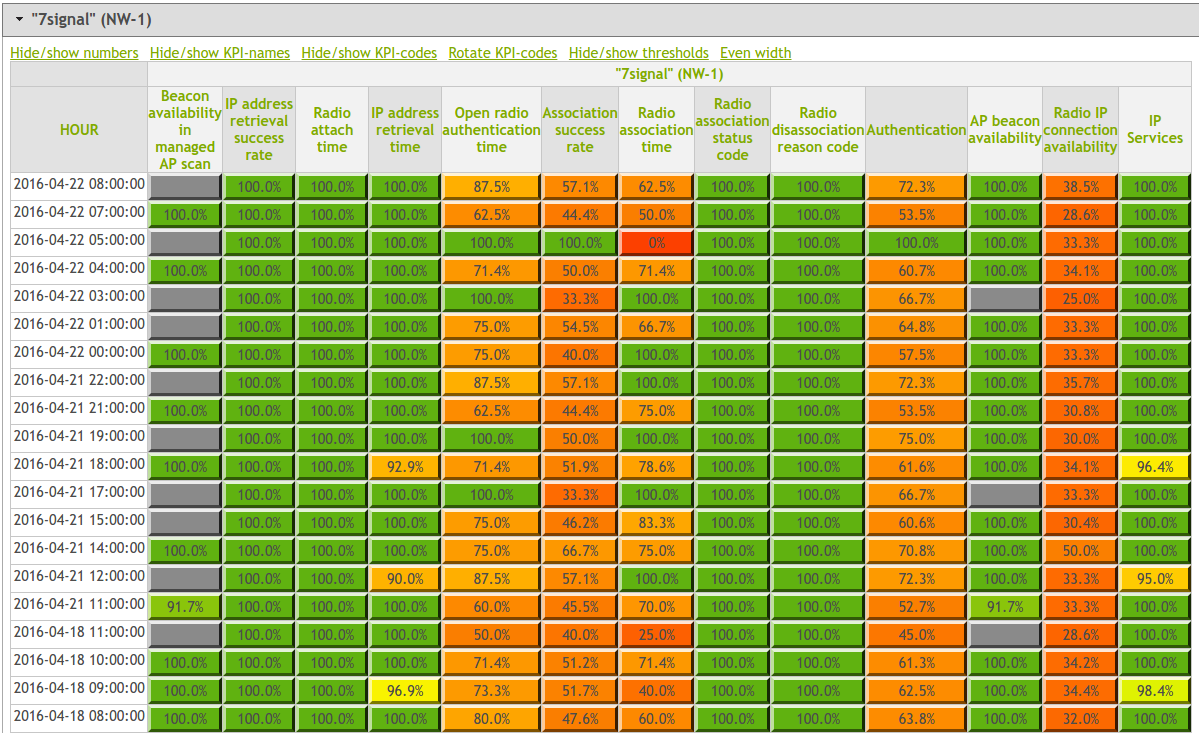
Task: Click 91.7% AP beacon availability cell
Action: coord(1005,607)
